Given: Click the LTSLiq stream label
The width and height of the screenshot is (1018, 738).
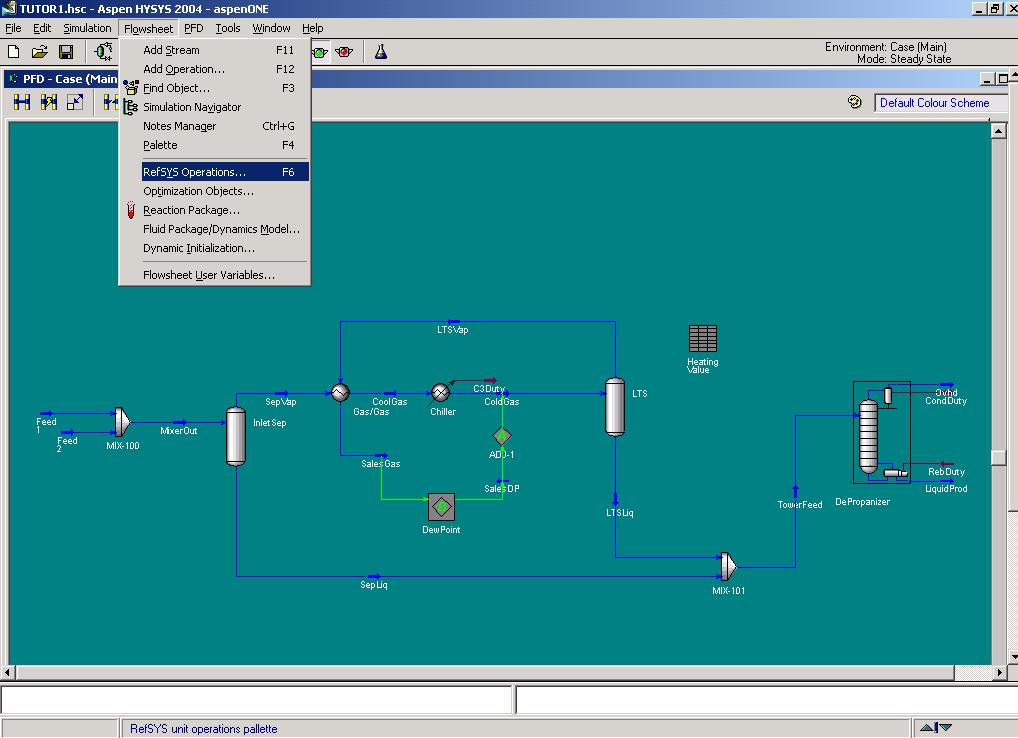Looking at the screenshot, I should tap(620, 513).
